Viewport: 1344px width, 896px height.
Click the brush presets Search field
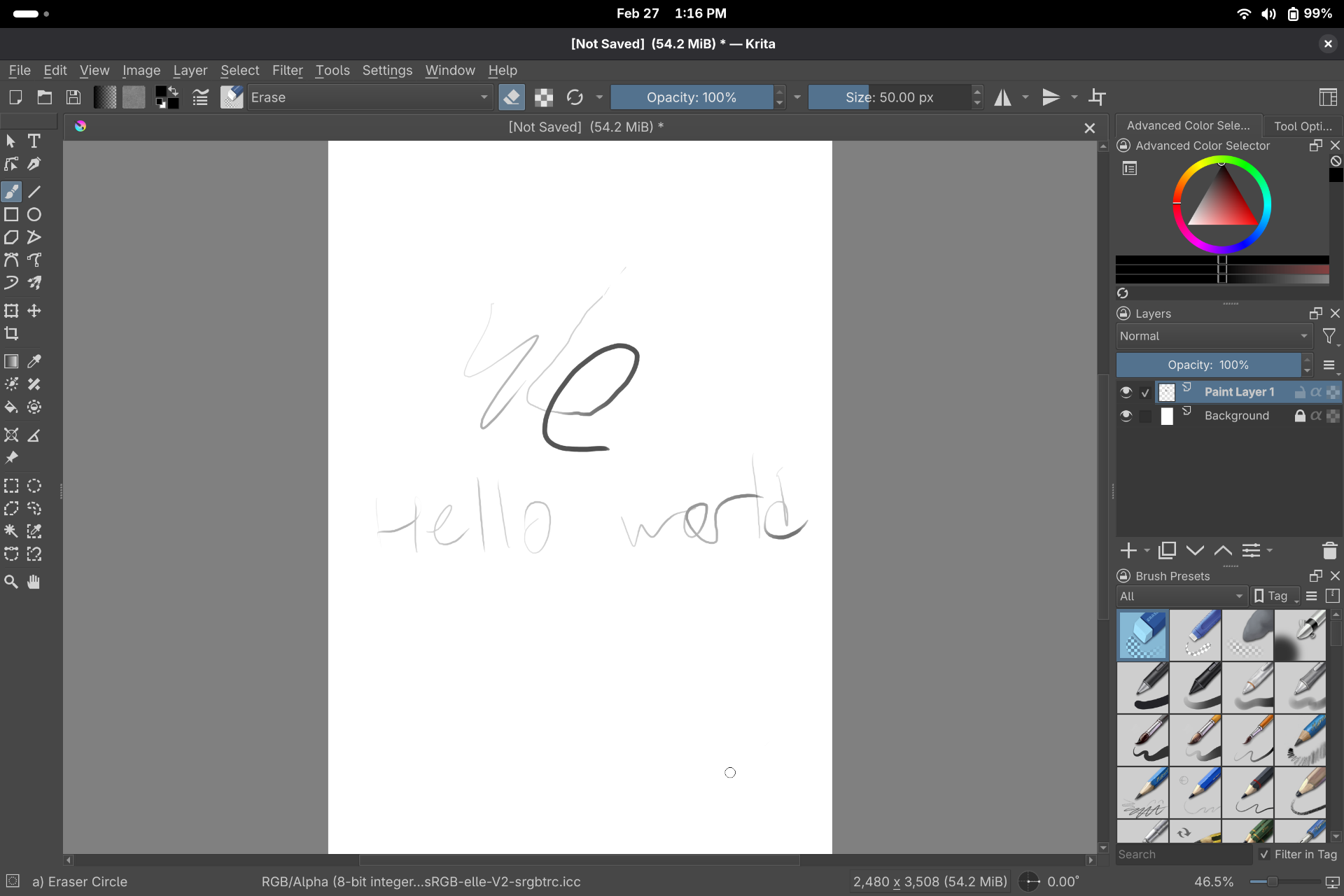(1183, 854)
